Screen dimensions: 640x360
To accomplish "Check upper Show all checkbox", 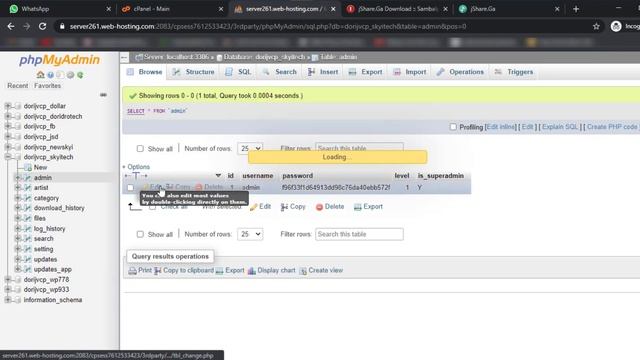I will coord(140,149).
